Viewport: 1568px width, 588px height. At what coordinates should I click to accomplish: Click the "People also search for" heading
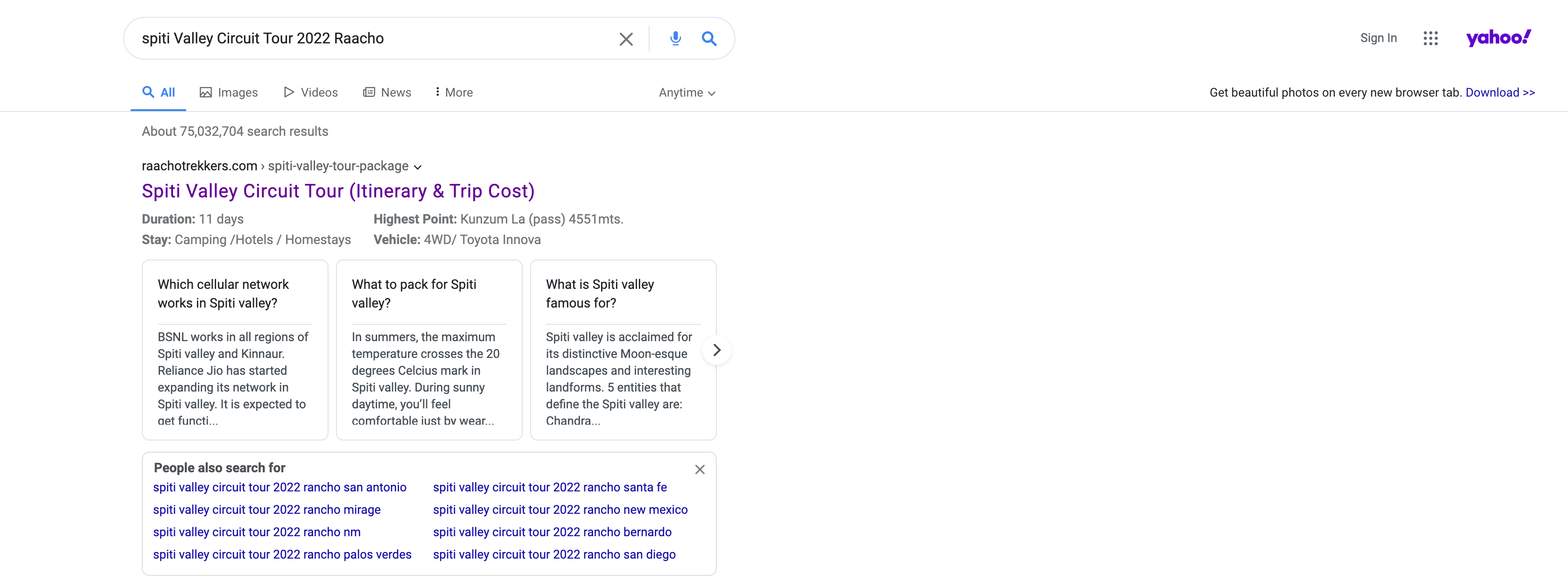point(220,468)
